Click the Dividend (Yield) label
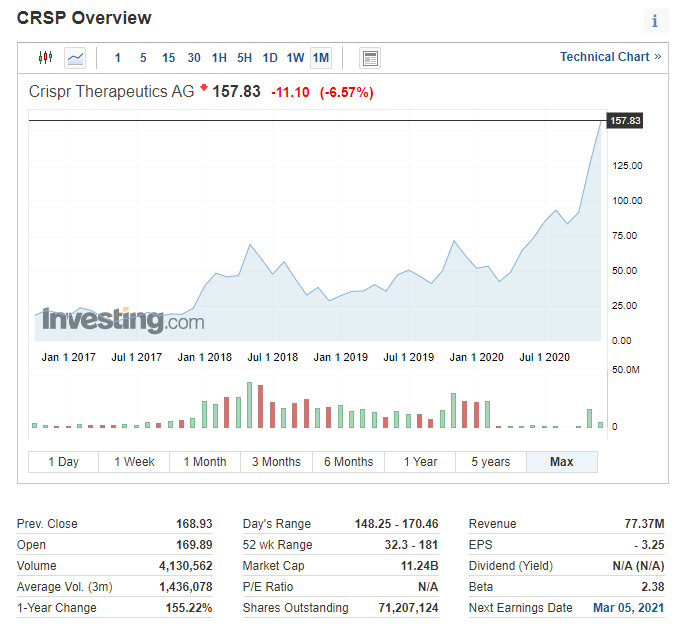The image size is (682, 642). [511, 566]
